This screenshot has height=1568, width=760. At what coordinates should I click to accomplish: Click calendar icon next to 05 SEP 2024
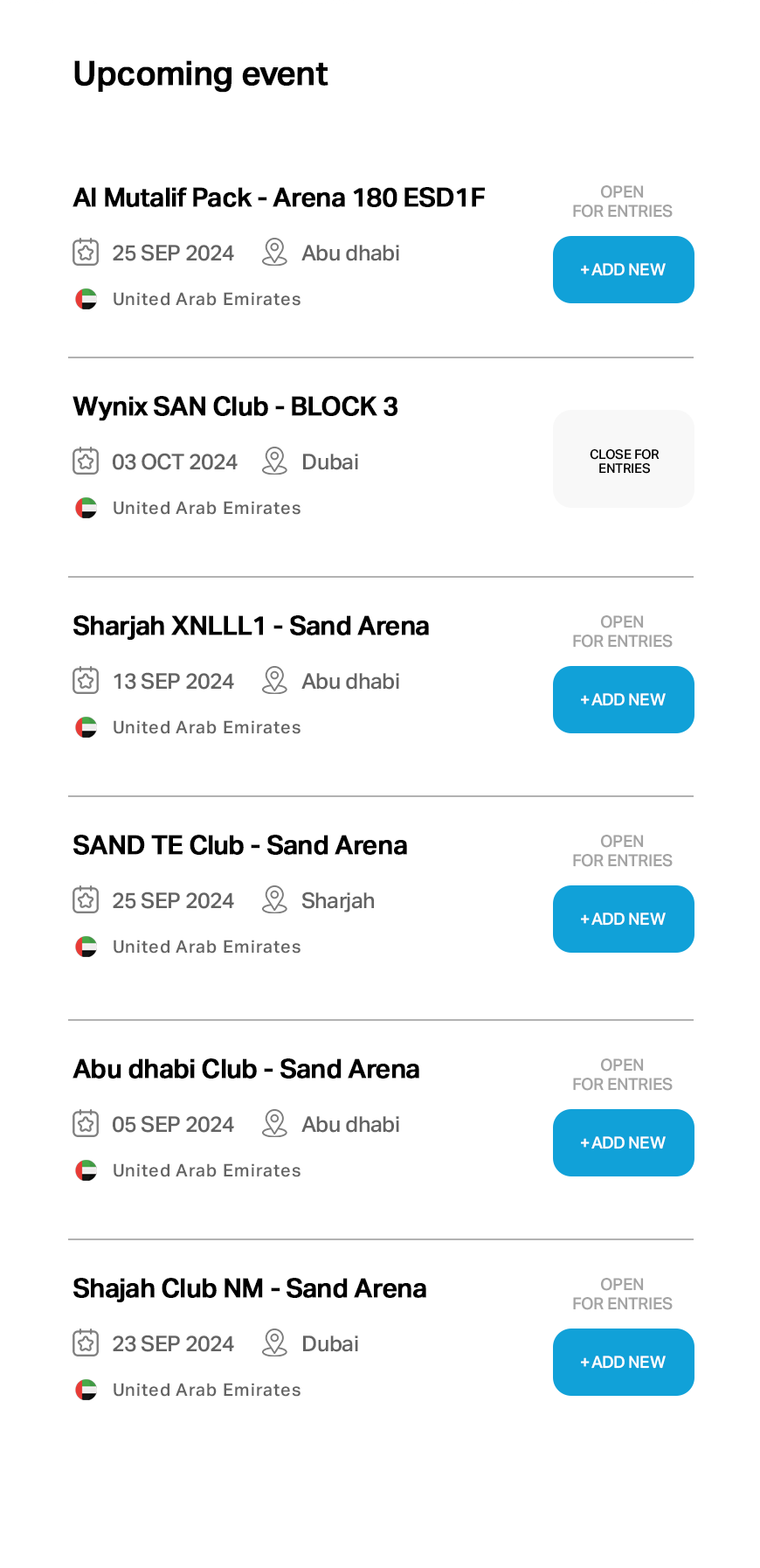86,1123
